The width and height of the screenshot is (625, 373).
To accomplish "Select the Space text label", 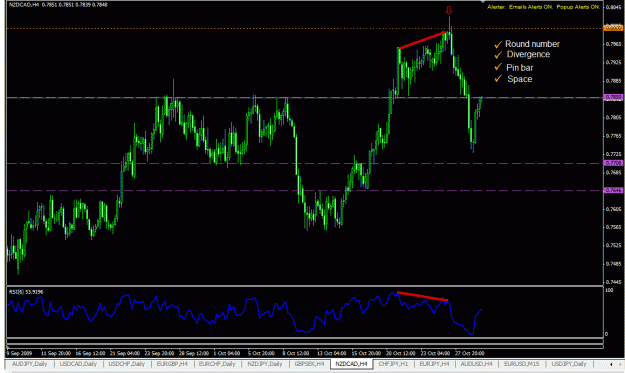I will click(519, 79).
